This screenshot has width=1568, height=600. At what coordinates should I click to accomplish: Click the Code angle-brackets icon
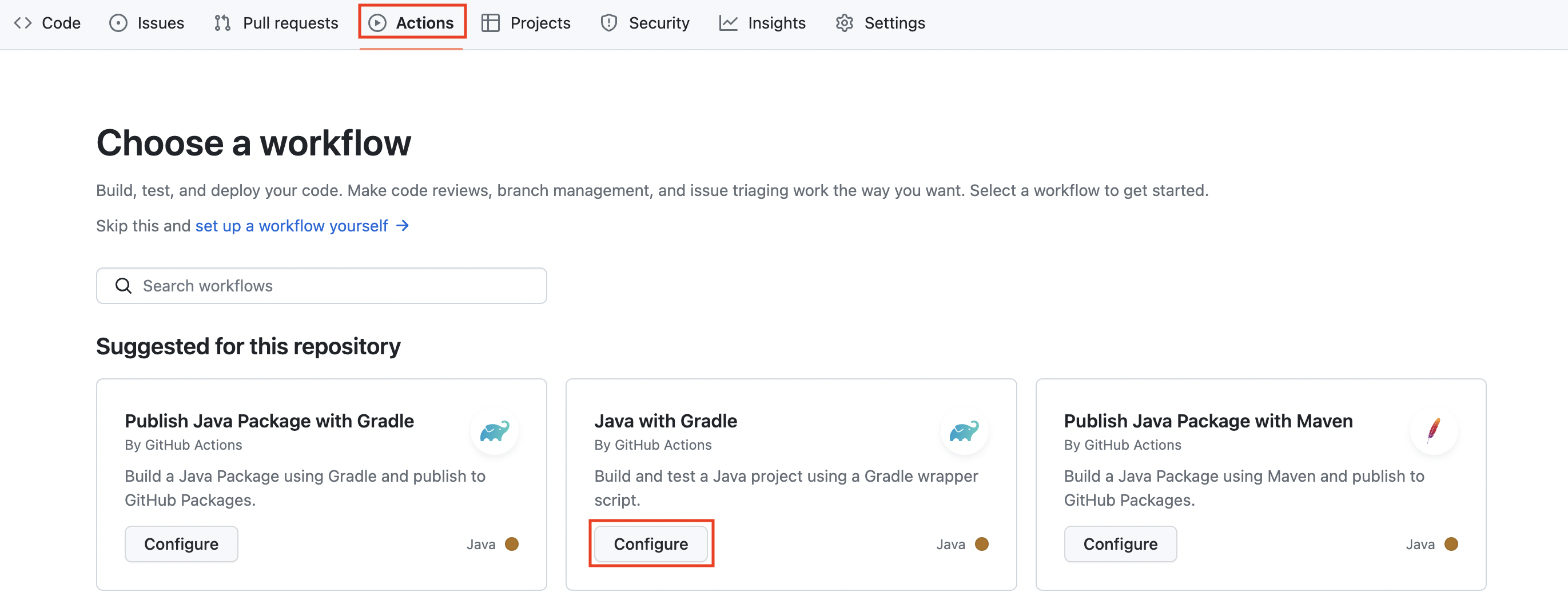pyautogui.click(x=23, y=22)
